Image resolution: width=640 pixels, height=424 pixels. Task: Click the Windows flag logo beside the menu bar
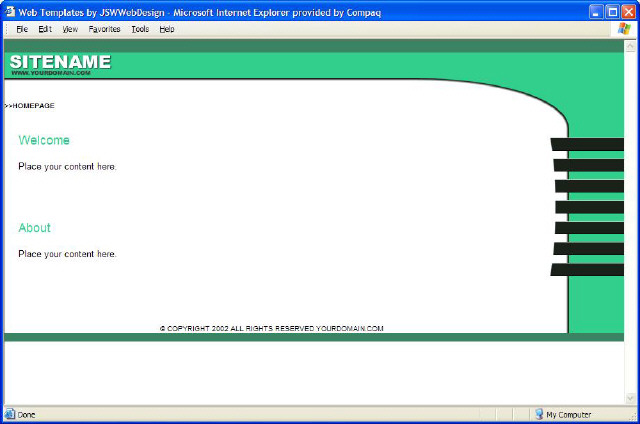[626, 29]
